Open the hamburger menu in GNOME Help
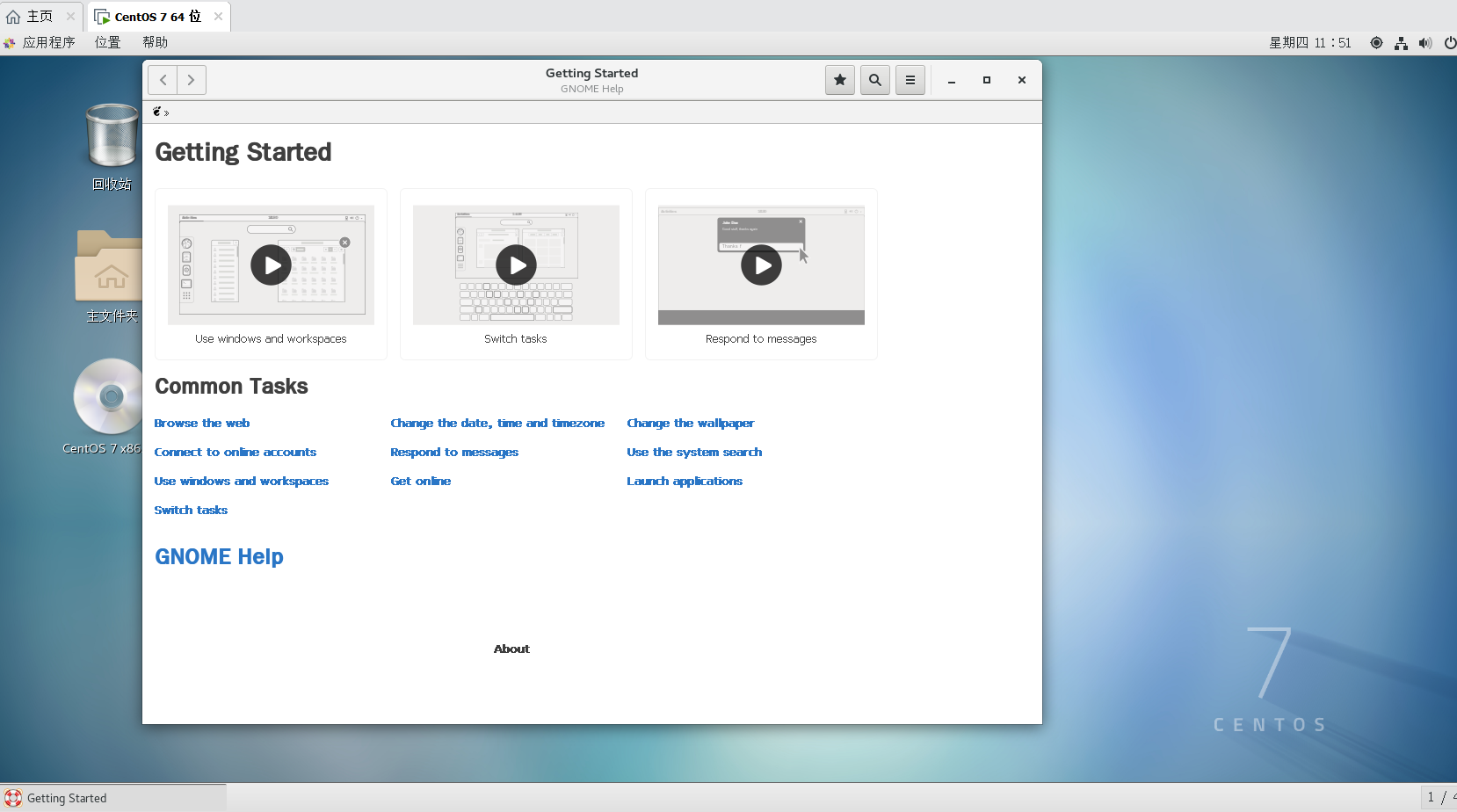 (x=910, y=80)
